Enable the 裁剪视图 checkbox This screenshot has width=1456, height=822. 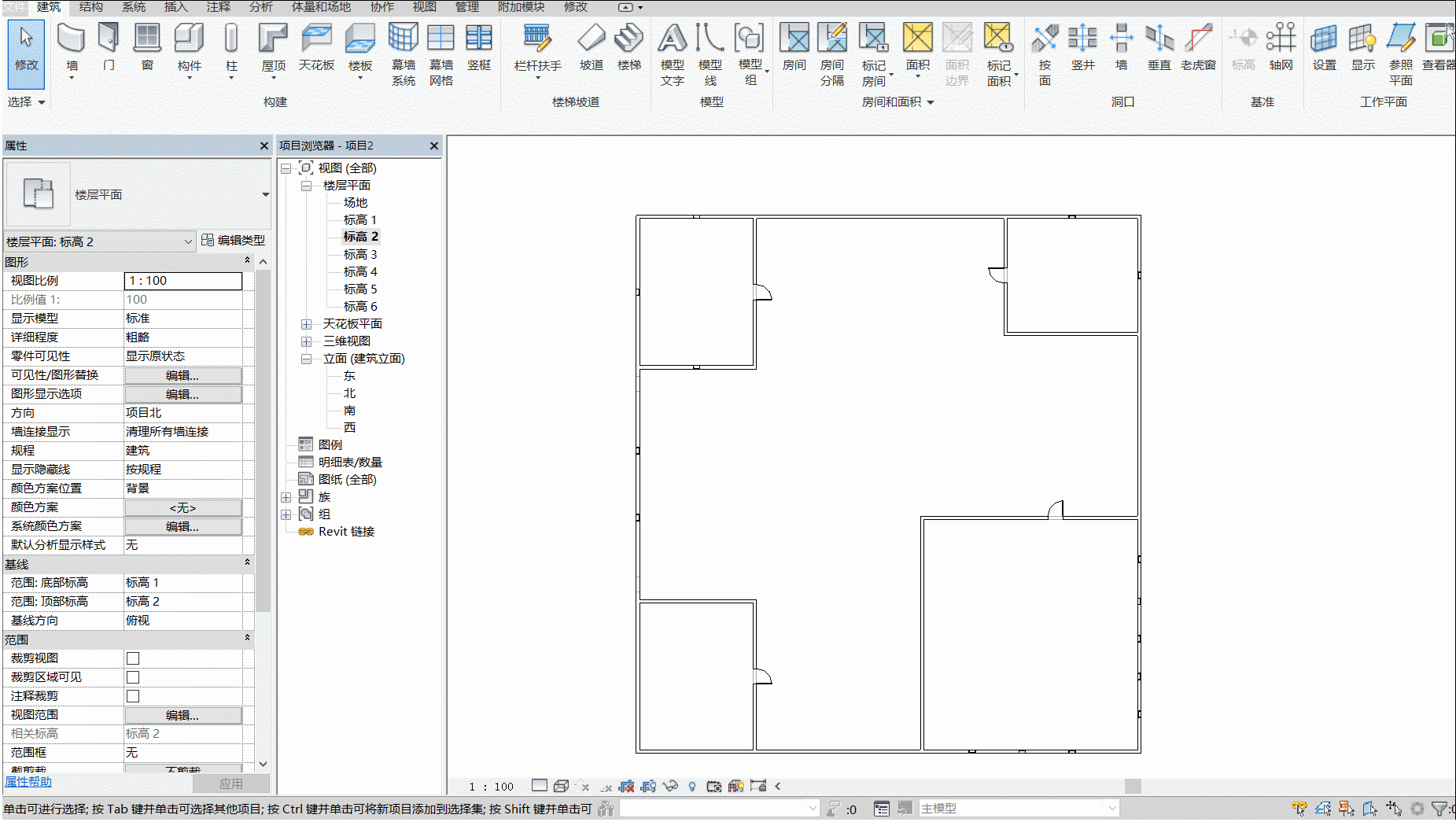click(133, 658)
